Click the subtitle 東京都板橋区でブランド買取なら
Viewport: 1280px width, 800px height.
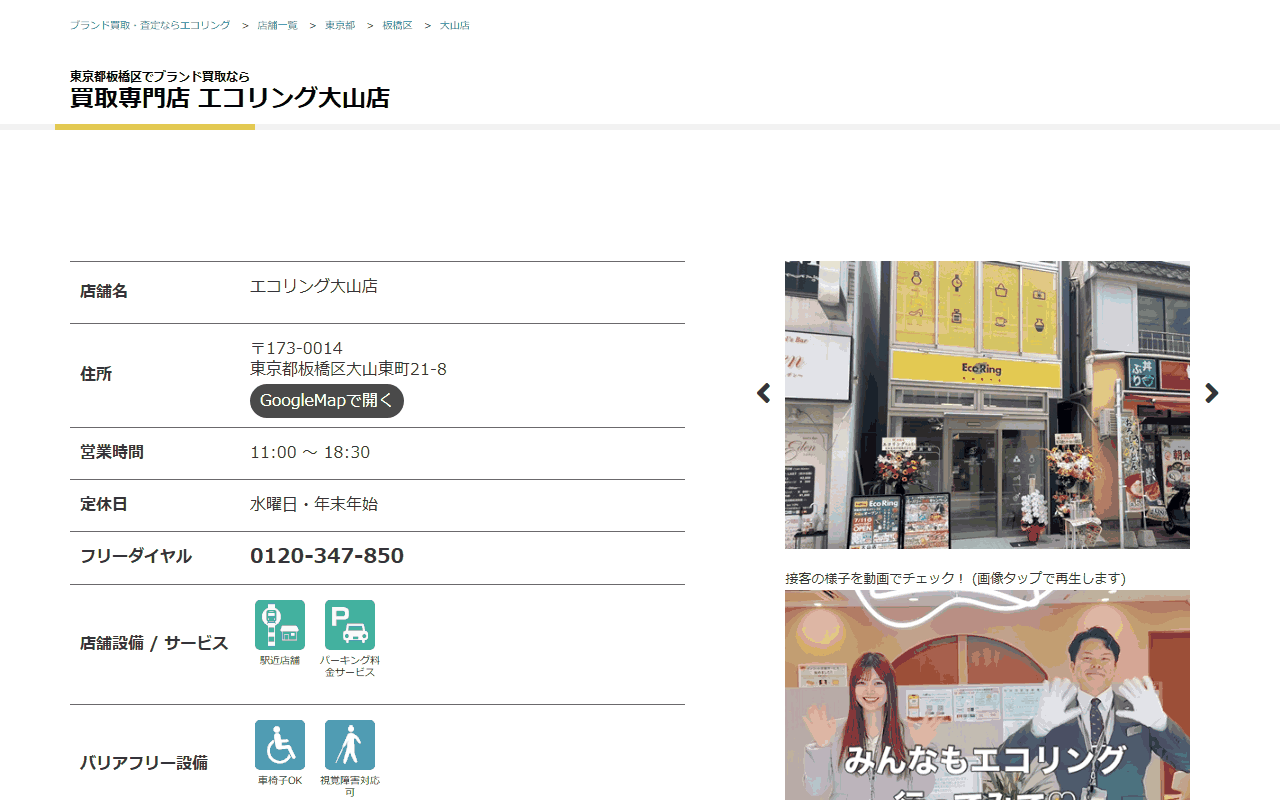pyautogui.click(x=160, y=76)
